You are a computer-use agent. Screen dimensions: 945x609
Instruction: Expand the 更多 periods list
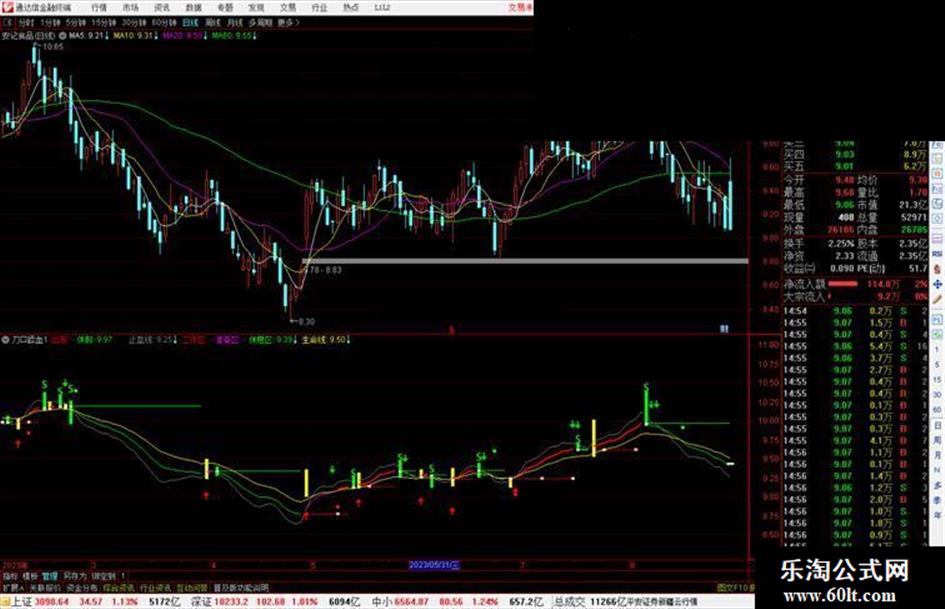pos(289,23)
